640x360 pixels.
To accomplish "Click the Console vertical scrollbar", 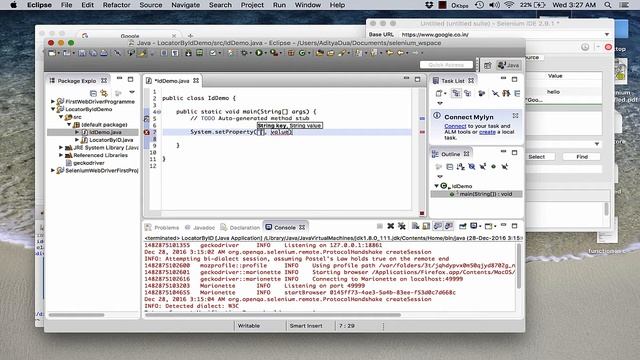I will (x=519, y=266).
